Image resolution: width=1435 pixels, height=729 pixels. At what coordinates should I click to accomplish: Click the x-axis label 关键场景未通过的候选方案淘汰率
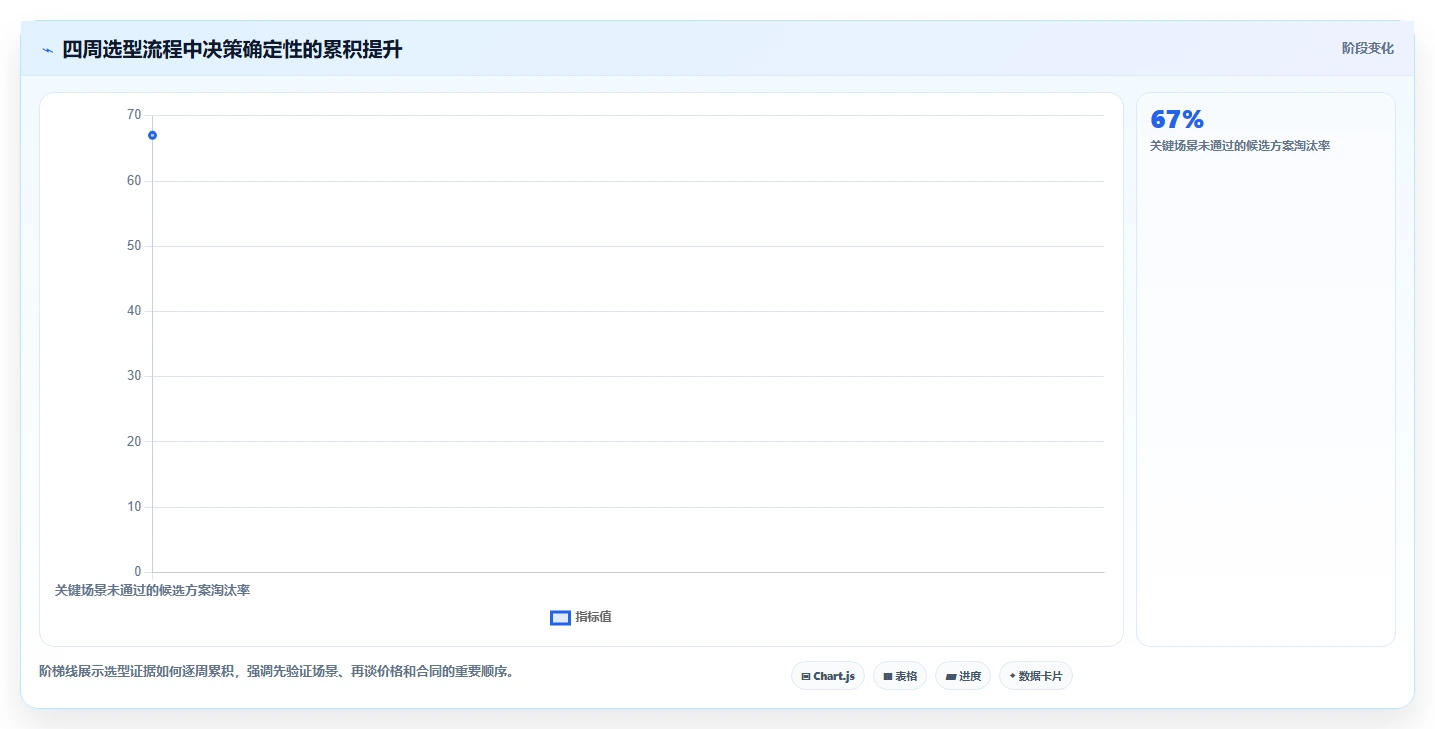152,590
